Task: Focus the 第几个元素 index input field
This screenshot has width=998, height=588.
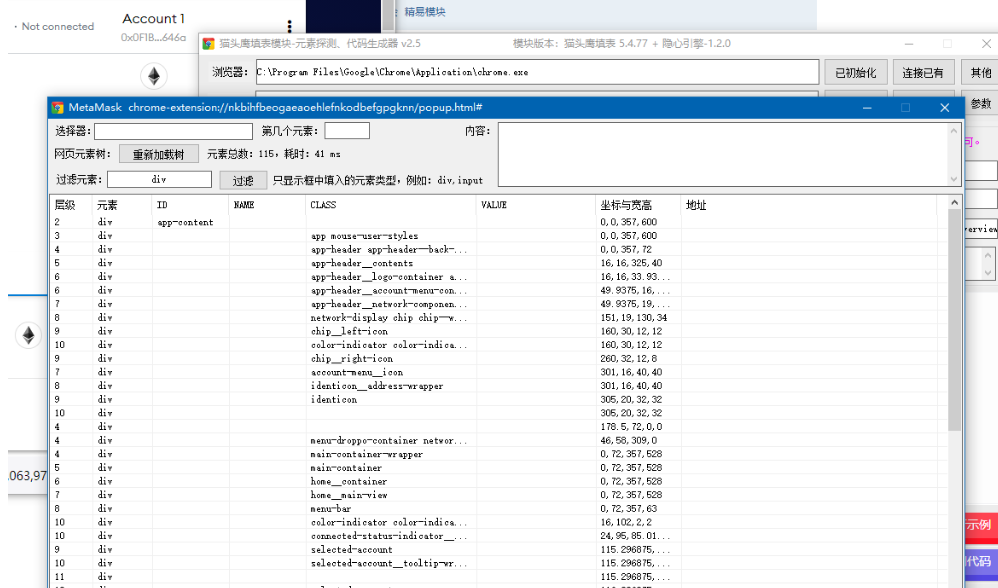Action: [347, 131]
